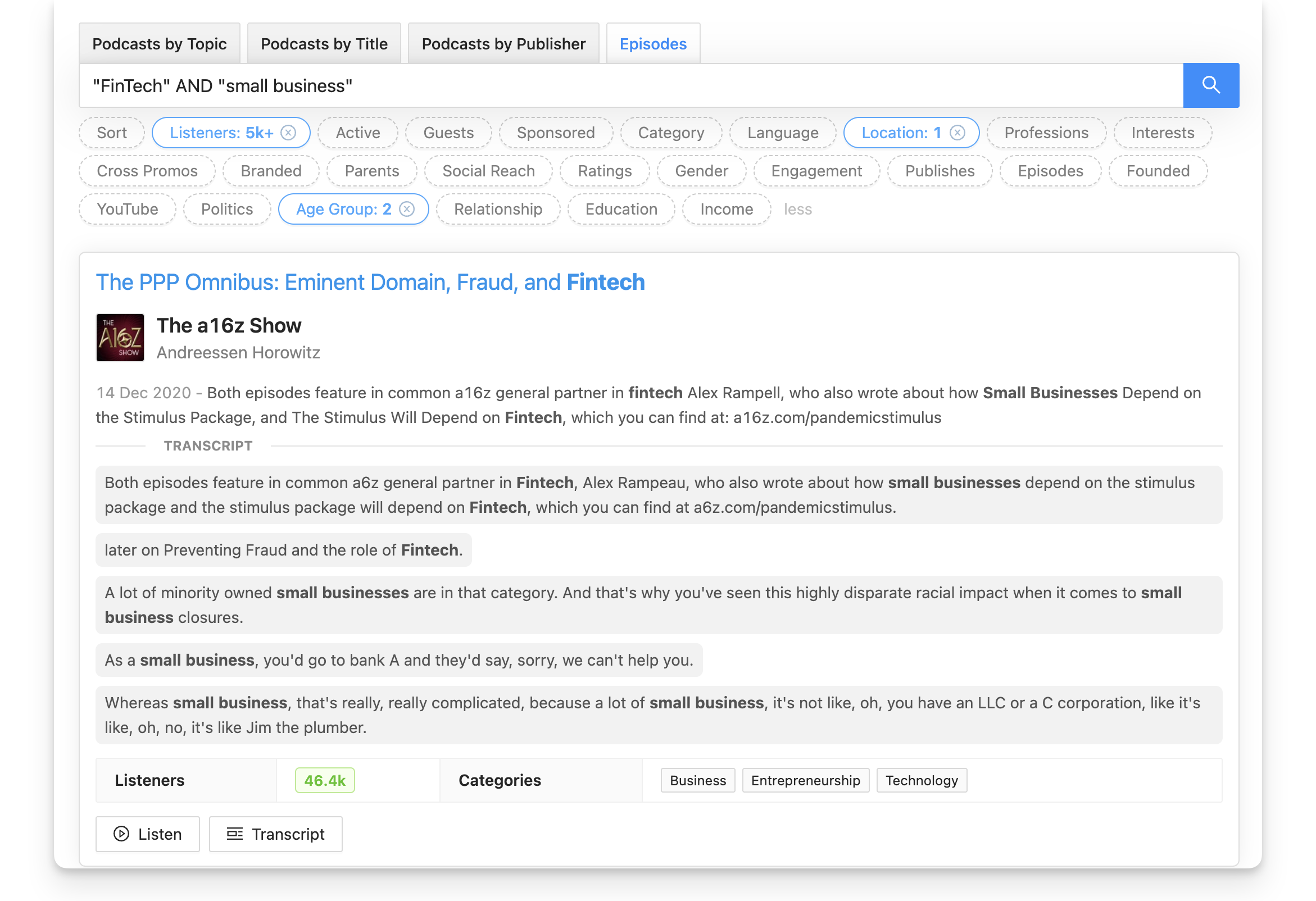The height and width of the screenshot is (901, 1316).
Task: Collapse filters using the "less" control
Action: coord(798,209)
